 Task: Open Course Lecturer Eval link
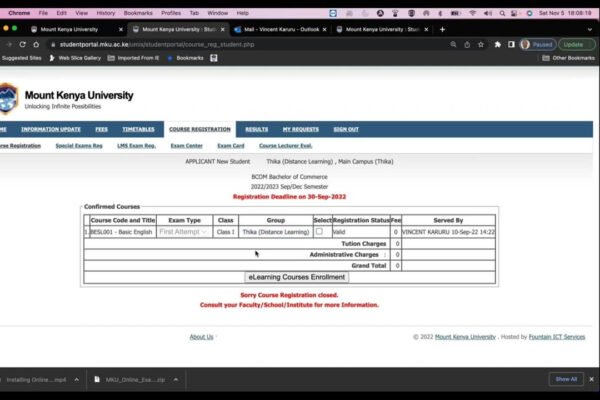[285, 146]
